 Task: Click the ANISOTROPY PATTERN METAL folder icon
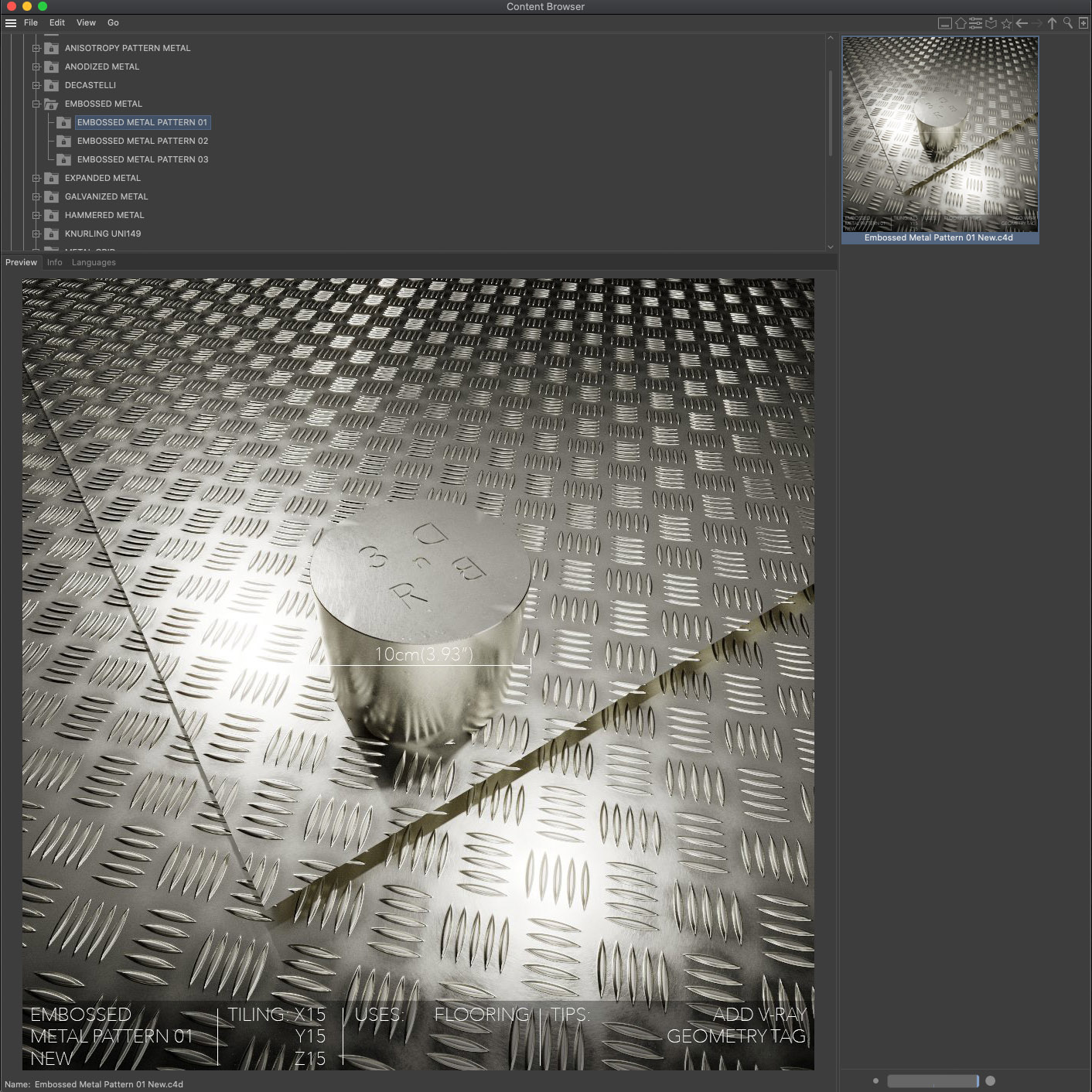pos(52,48)
